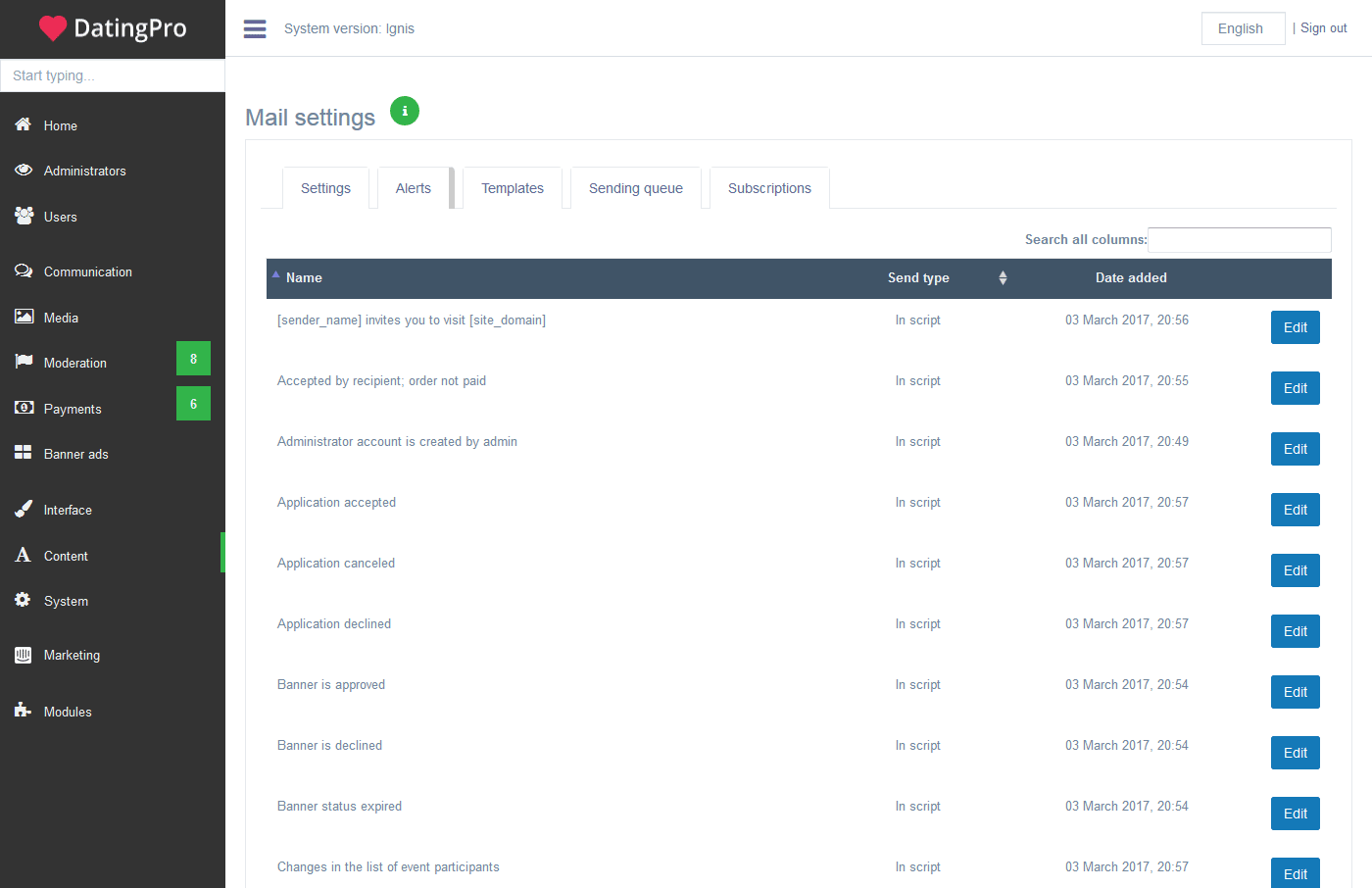
Task: Click date '03 March 2017, 20:49'
Action: click(1127, 441)
